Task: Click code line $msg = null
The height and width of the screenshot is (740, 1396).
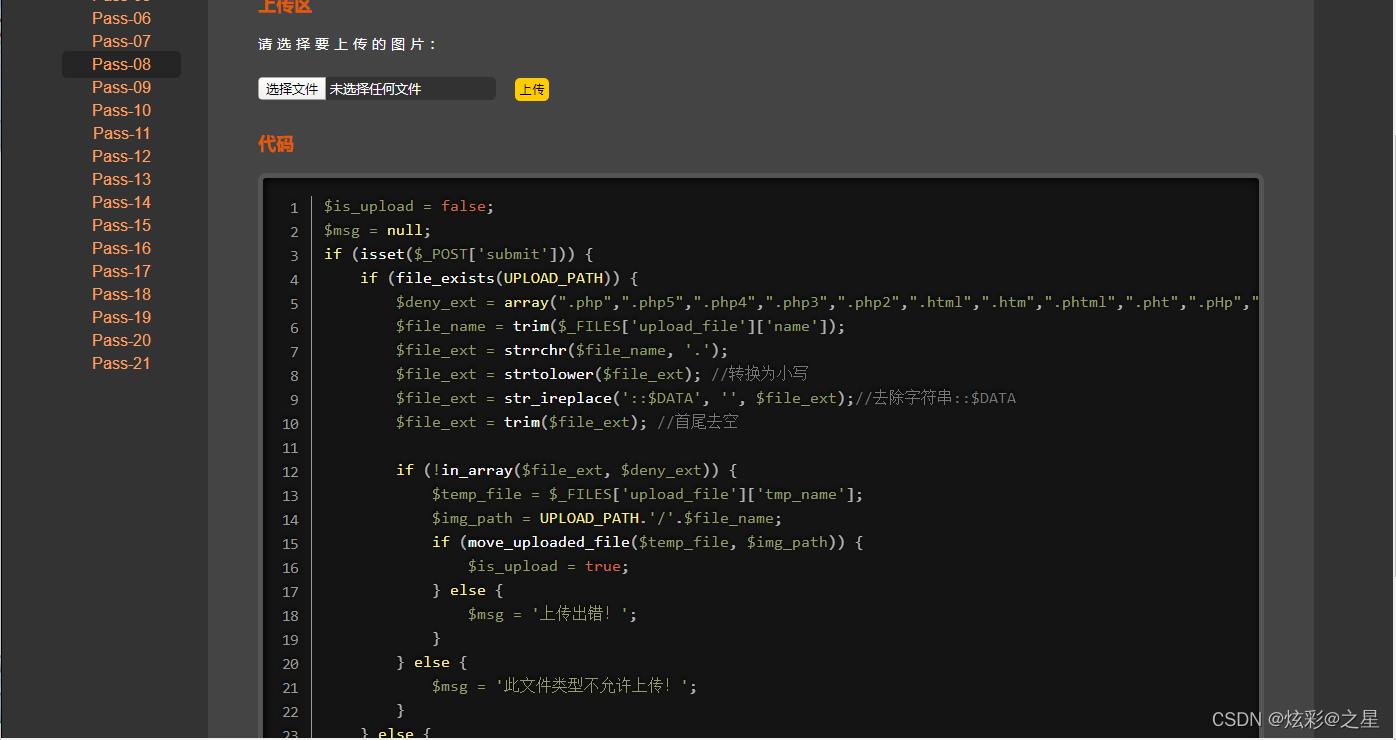Action: (x=378, y=230)
